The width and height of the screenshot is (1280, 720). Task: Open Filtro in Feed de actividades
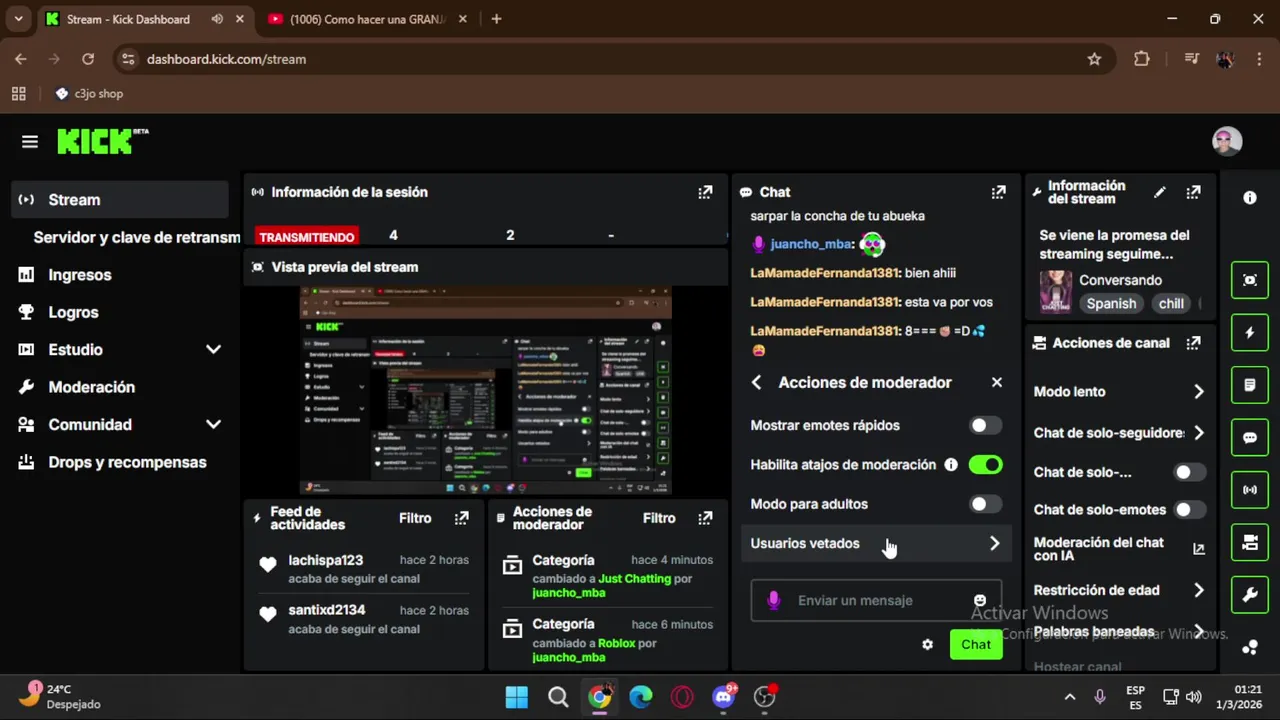[x=415, y=518]
